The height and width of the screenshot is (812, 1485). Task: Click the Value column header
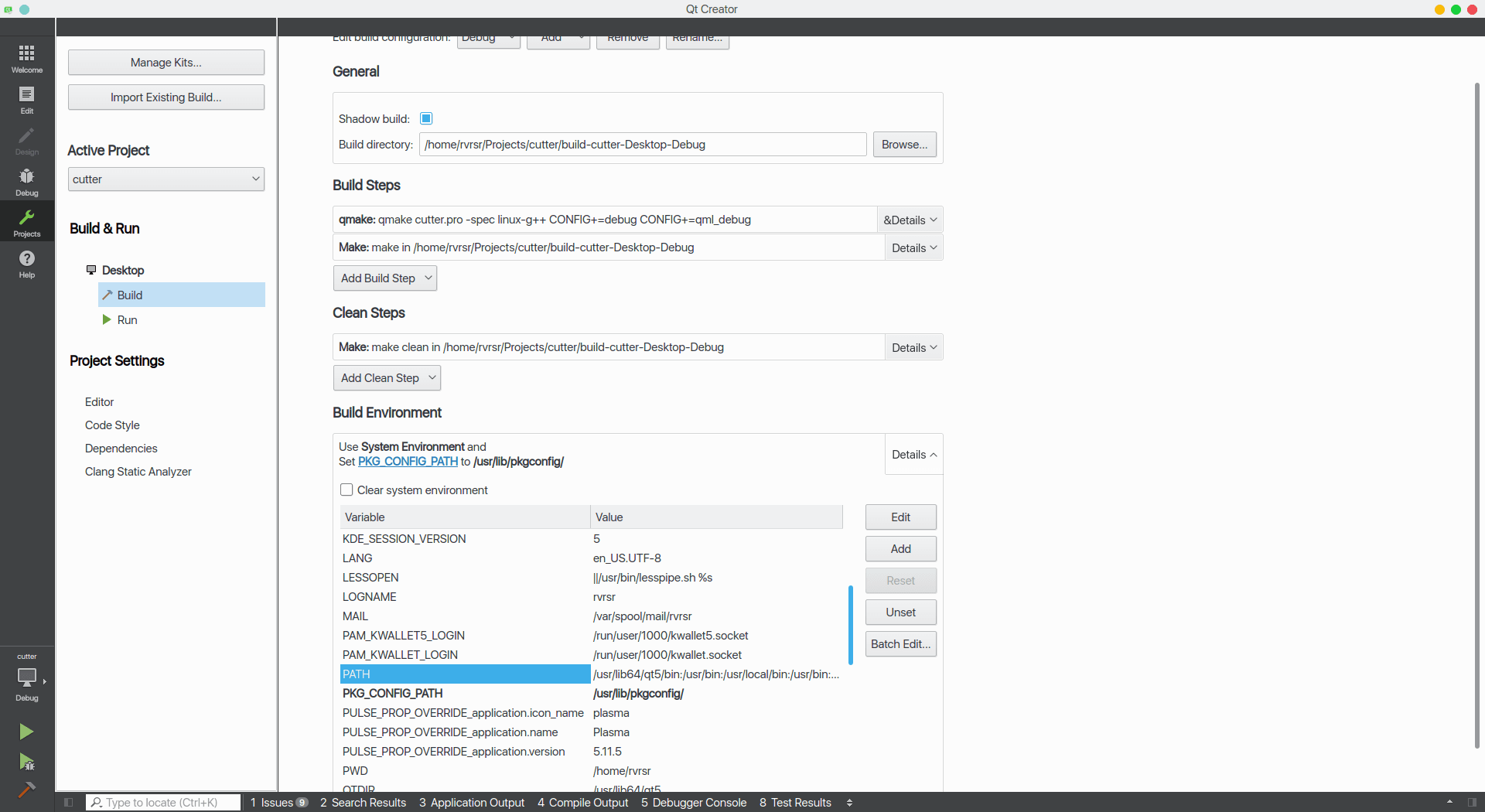coord(717,517)
